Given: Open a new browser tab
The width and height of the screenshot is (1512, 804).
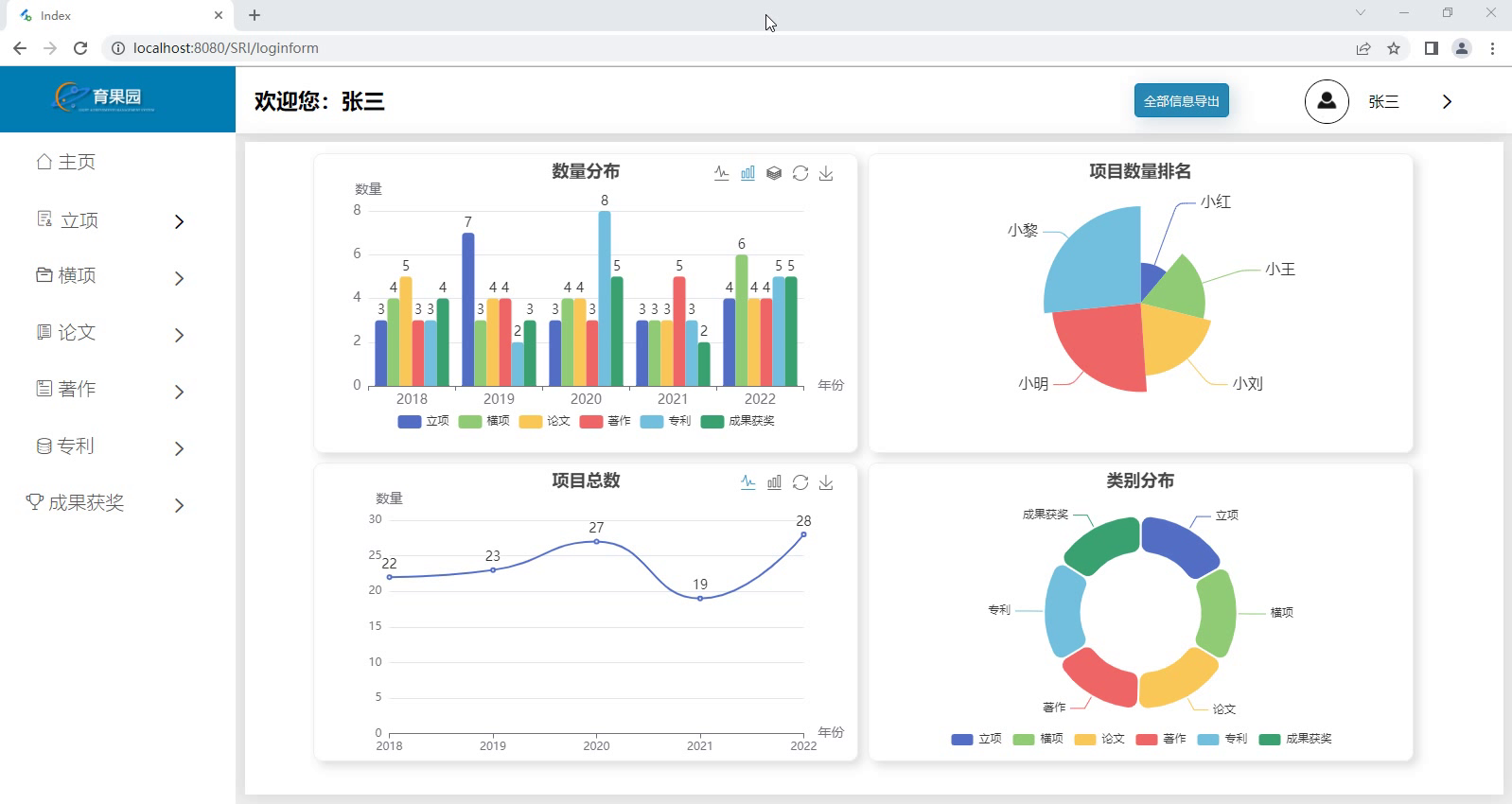Looking at the screenshot, I should coord(255,15).
